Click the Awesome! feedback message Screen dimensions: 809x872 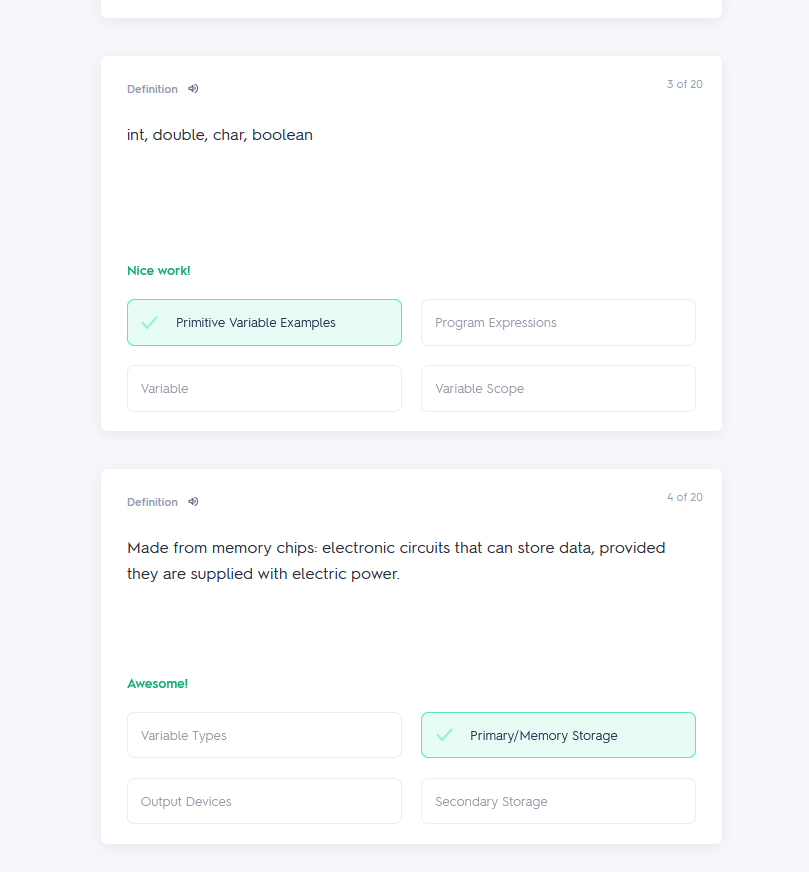click(x=157, y=683)
